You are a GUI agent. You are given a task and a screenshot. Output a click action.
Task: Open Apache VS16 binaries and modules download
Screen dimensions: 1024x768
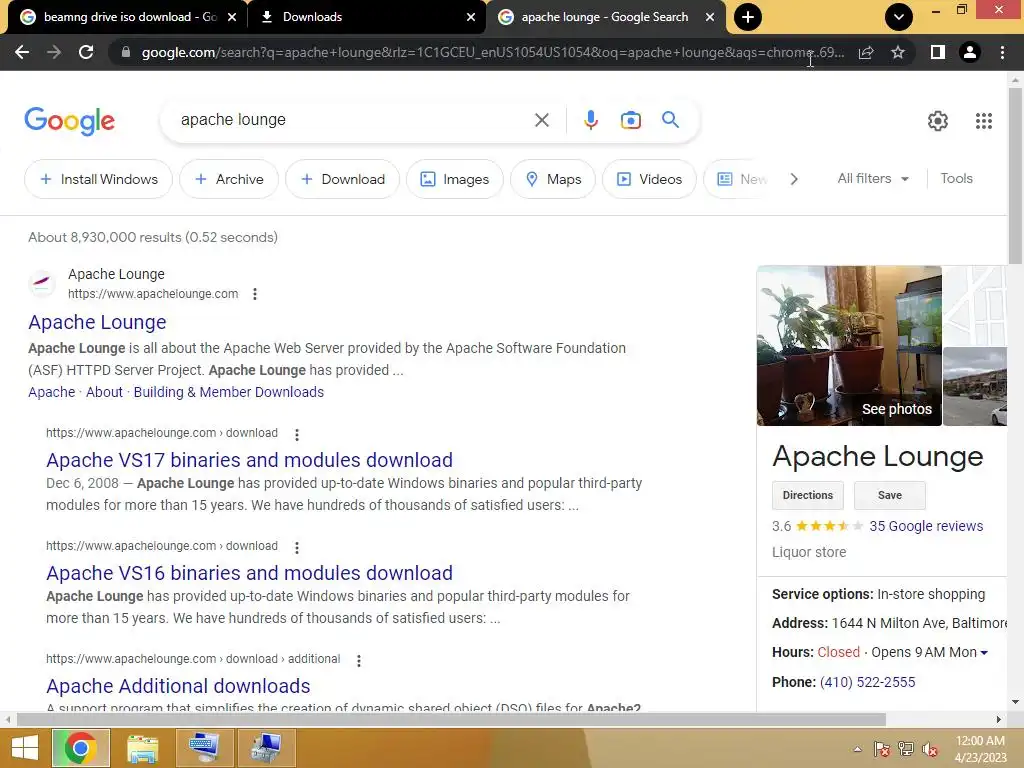click(x=249, y=573)
